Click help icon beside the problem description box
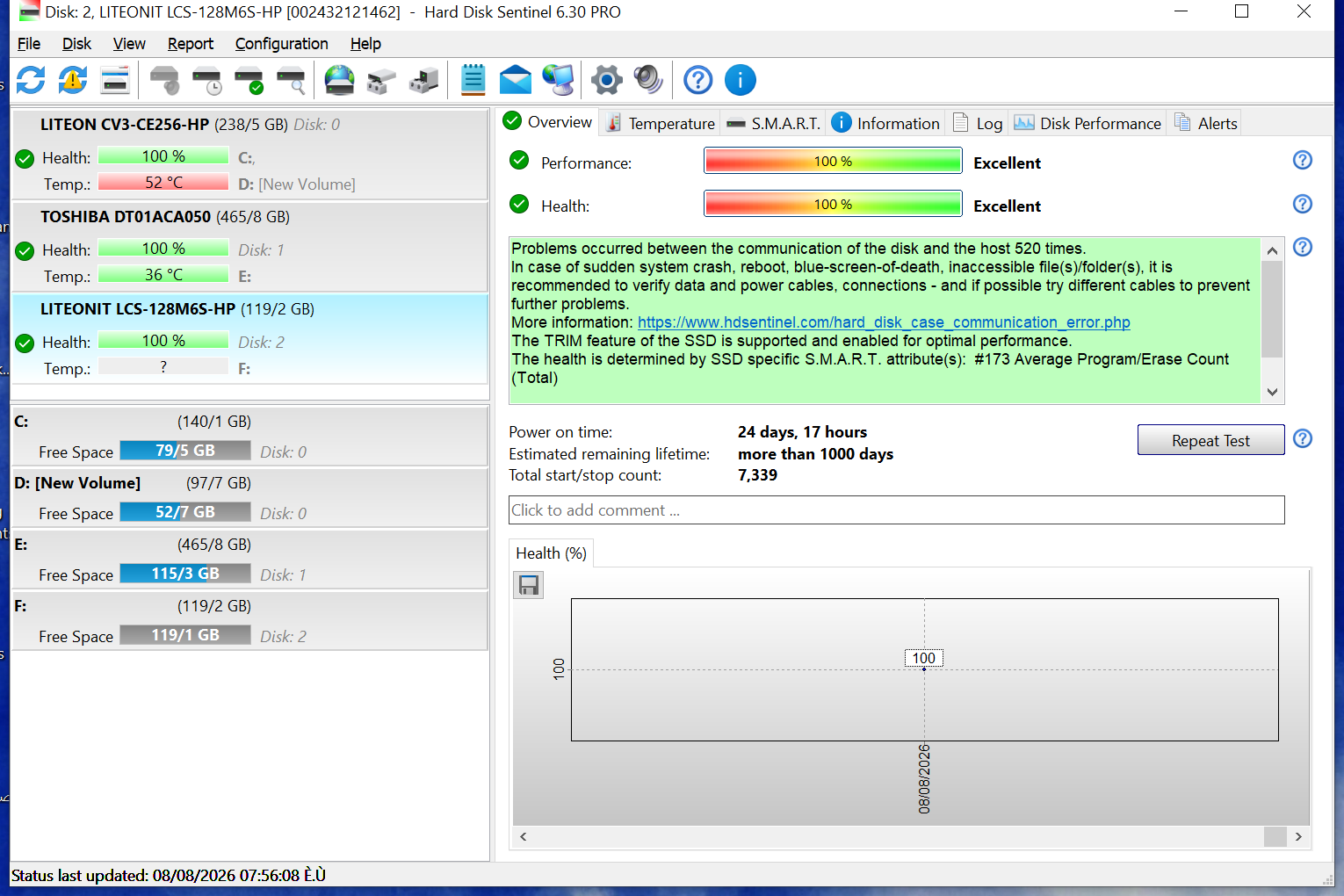This screenshot has height=896, width=1344. click(1303, 247)
